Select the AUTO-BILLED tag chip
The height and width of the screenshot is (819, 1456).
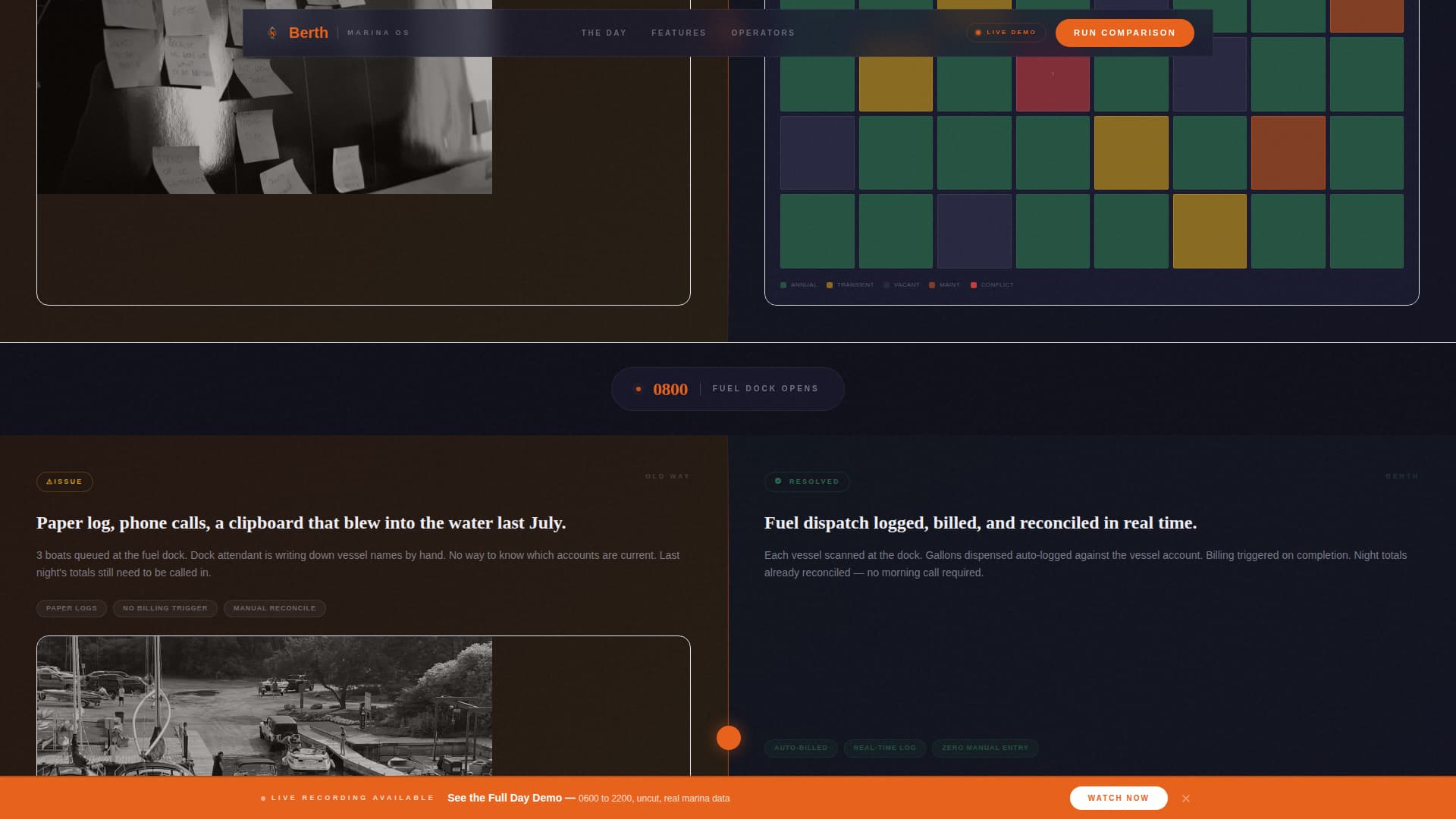[x=801, y=748]
